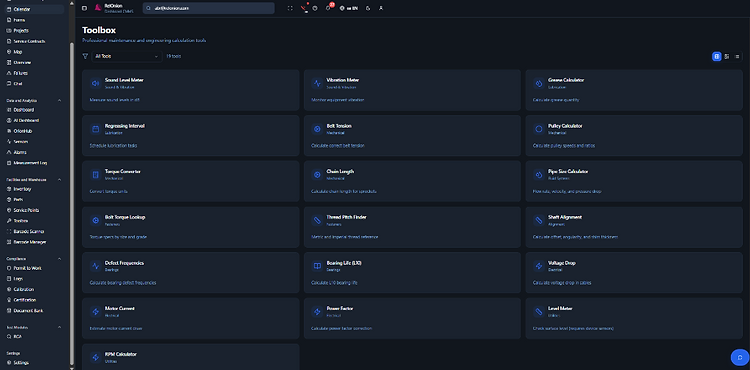Image resolution: width=750 pixels, height=370 pixels.
Task: Toggle dark mode moon icon
Action: click(367, 8)
